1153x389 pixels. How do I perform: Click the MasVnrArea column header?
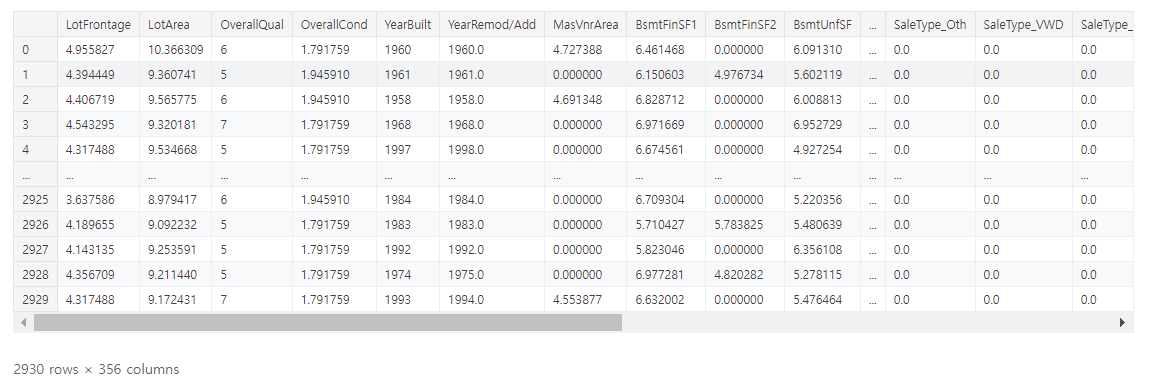(585, 24)
